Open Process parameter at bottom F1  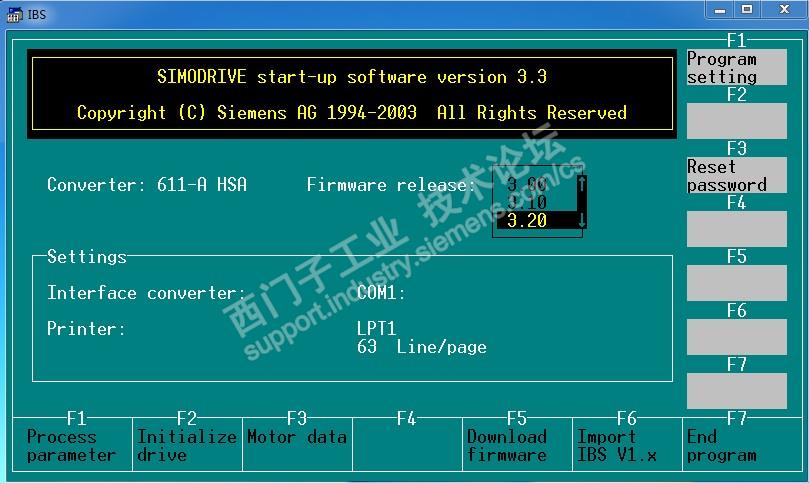(x=72, y=446)
